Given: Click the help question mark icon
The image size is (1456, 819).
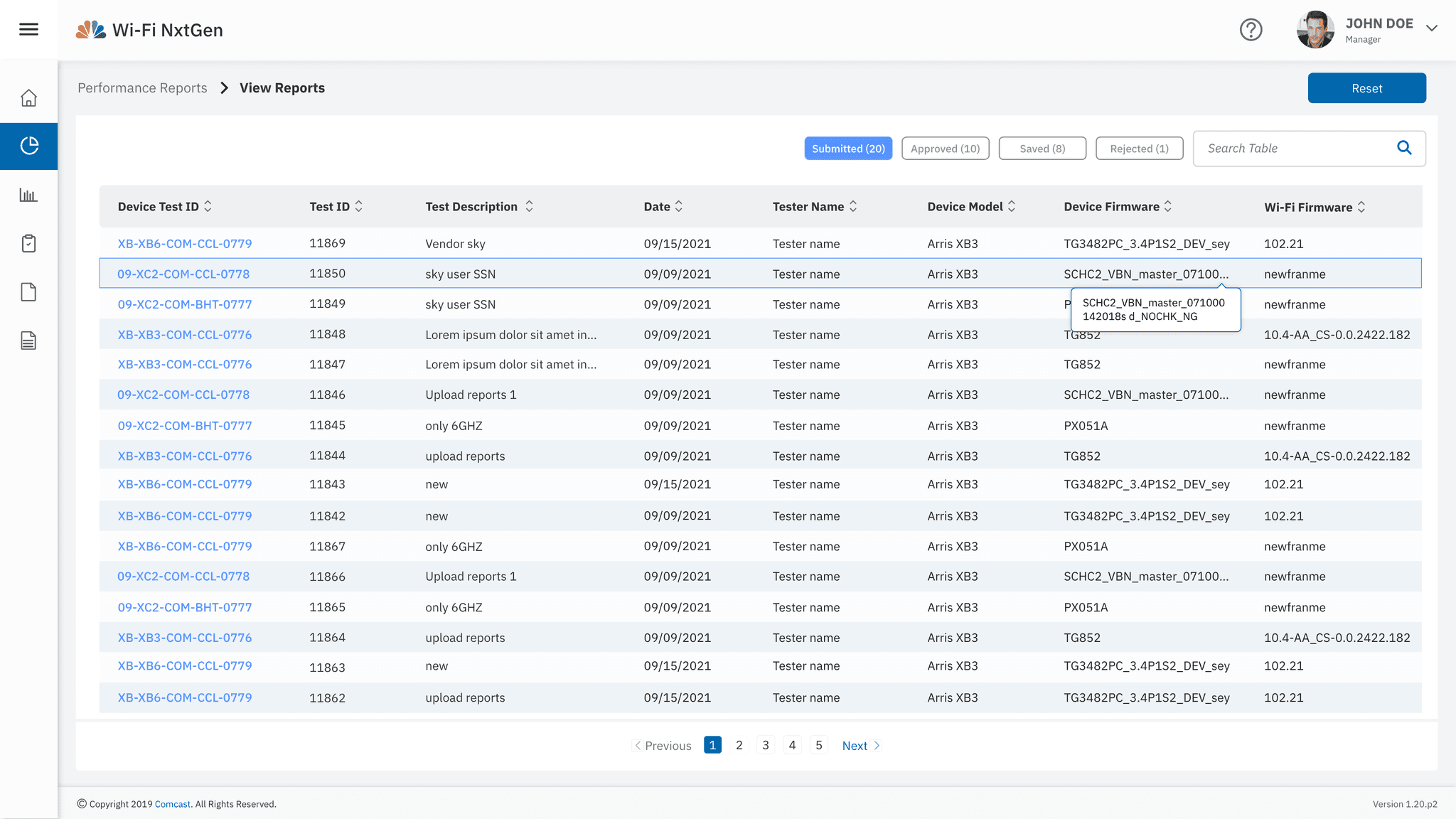Looking at the screenshot, I should pos(1251,30).
